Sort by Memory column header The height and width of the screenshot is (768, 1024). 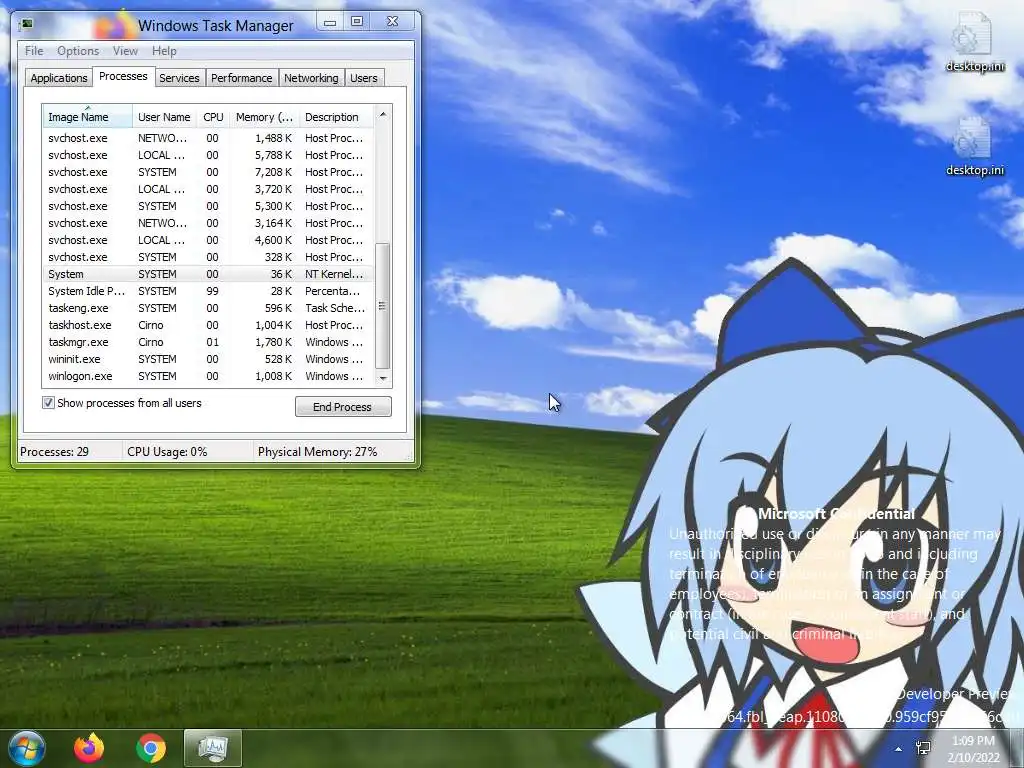[x=264, y=117]
